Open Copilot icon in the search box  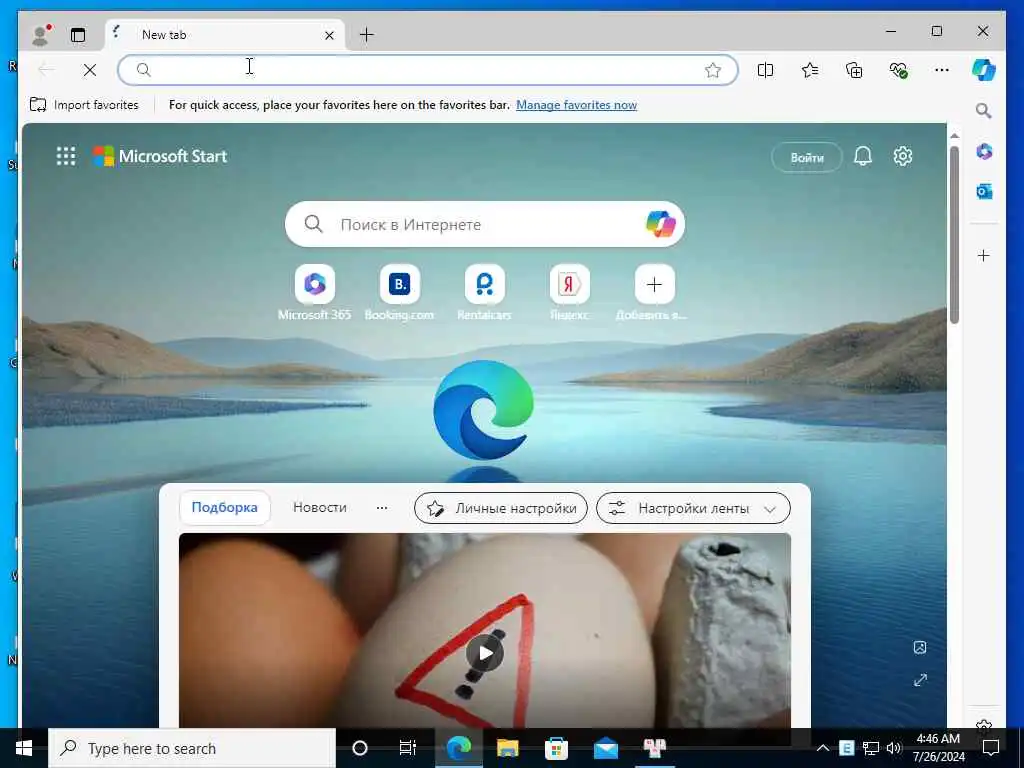661,224
